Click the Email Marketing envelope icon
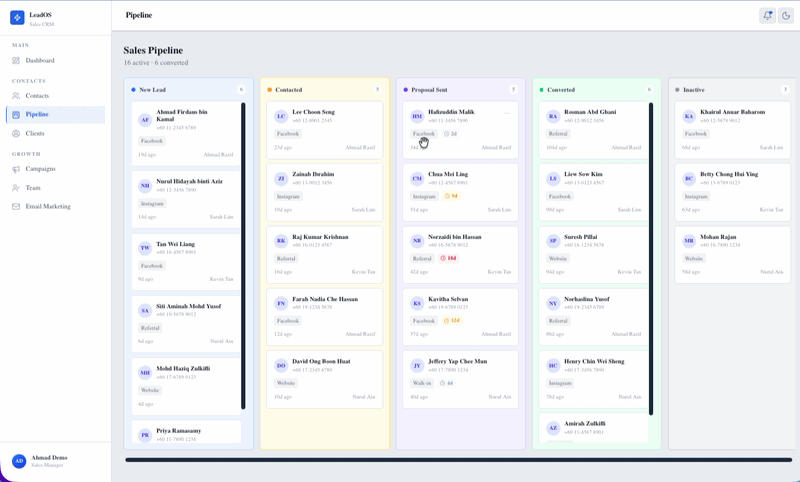Viewport: 800px width, 482px height. click(x=16, y=207)
